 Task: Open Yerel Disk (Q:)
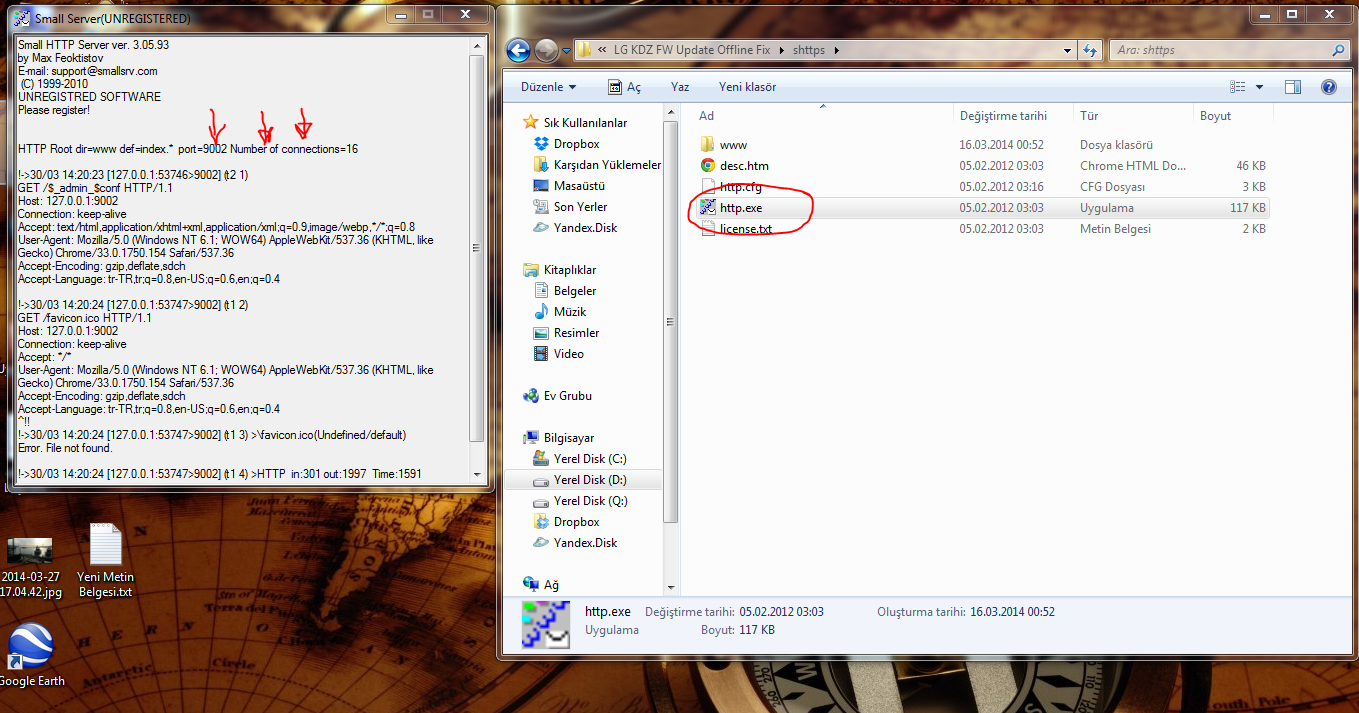590,501
